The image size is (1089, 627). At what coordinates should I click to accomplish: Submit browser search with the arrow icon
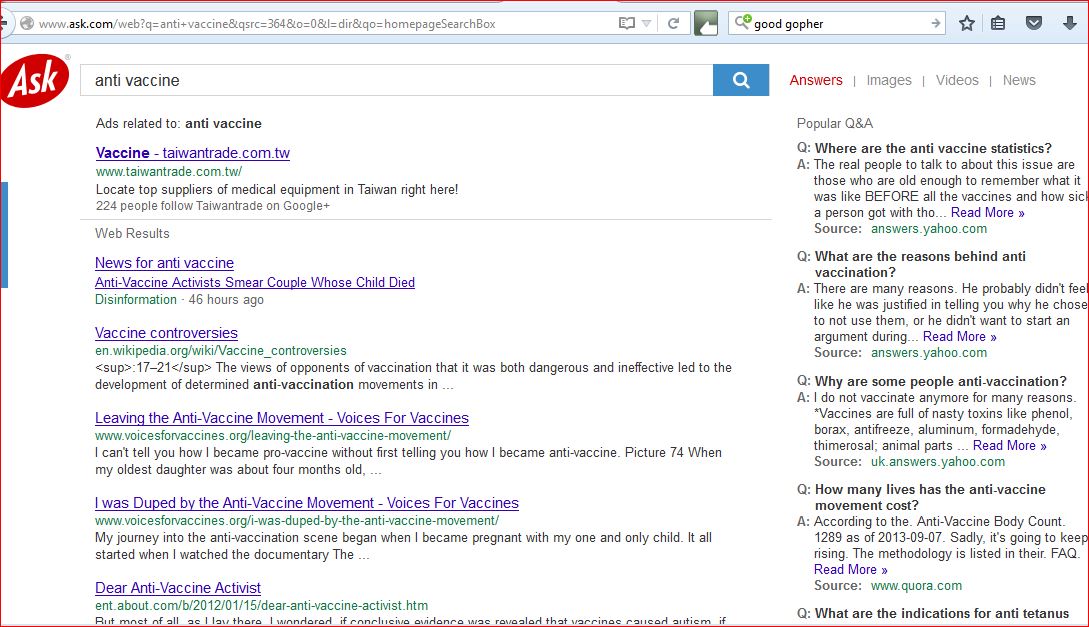click(x=936, y=24)
